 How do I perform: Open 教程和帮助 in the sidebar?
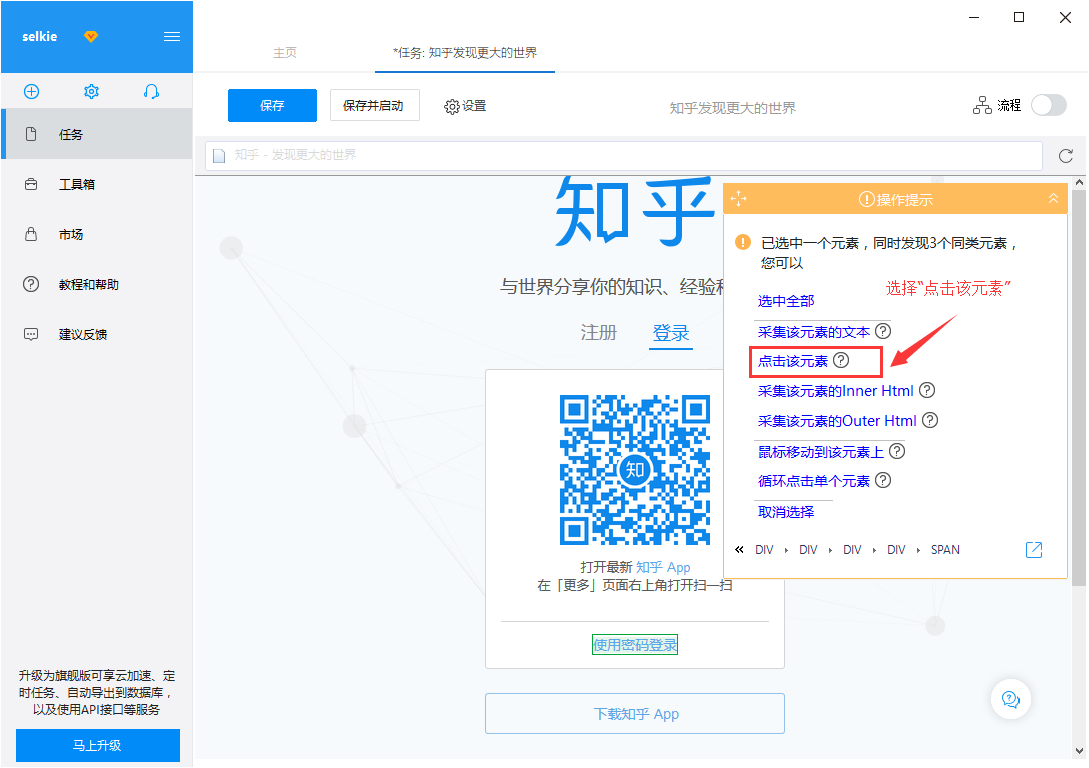tap(97, 284)
